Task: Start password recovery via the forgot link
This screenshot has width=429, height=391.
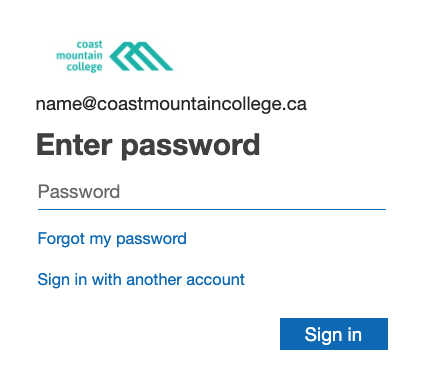Action: point(112,239)
